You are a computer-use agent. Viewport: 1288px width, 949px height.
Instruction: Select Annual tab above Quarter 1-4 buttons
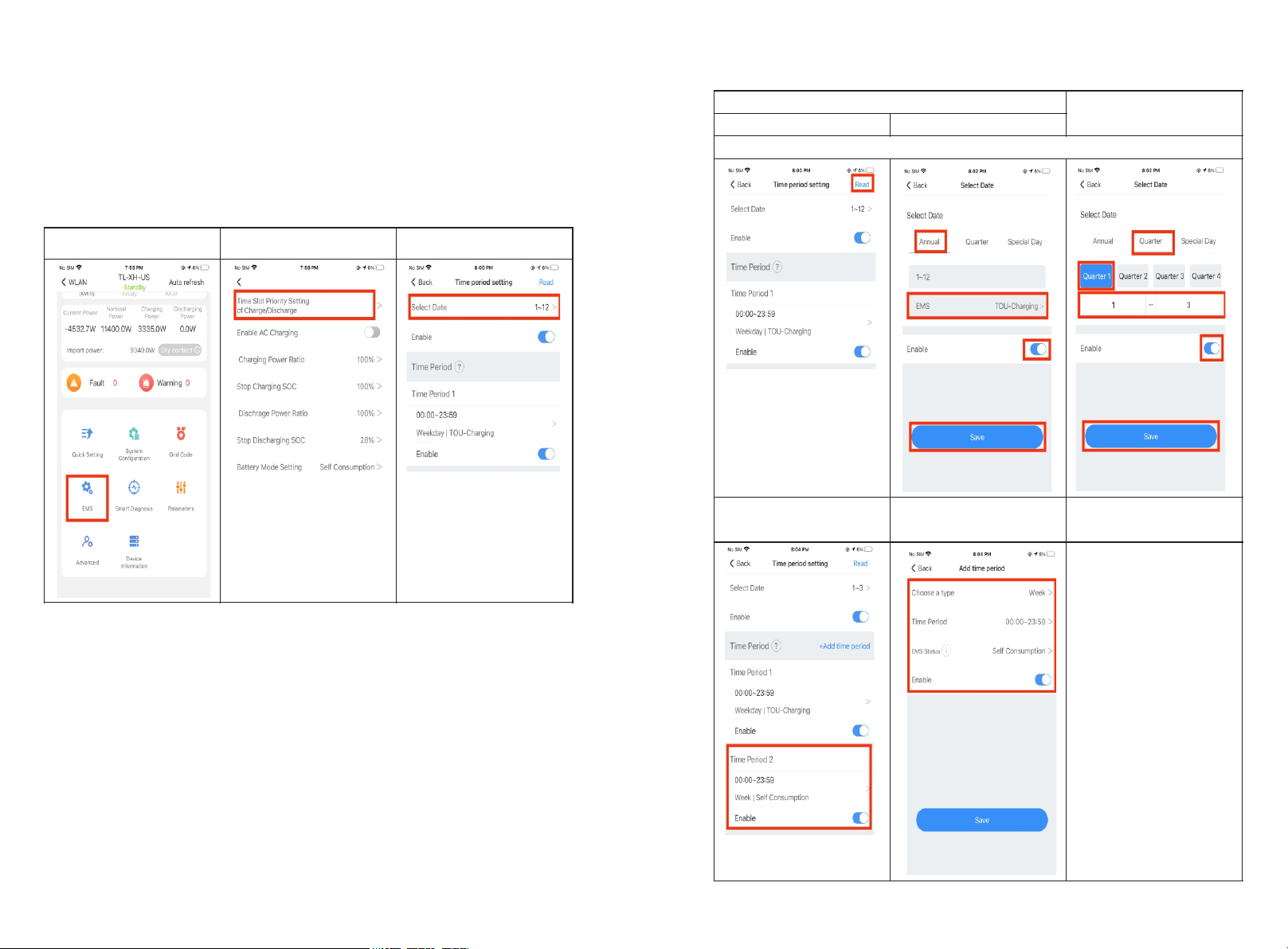tap(1102, 241)
